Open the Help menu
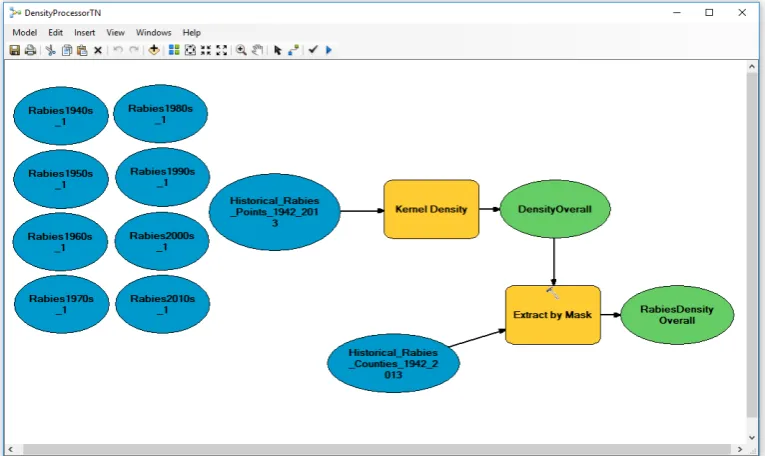Screen dimensions: 765x456 tap(192, 32)
